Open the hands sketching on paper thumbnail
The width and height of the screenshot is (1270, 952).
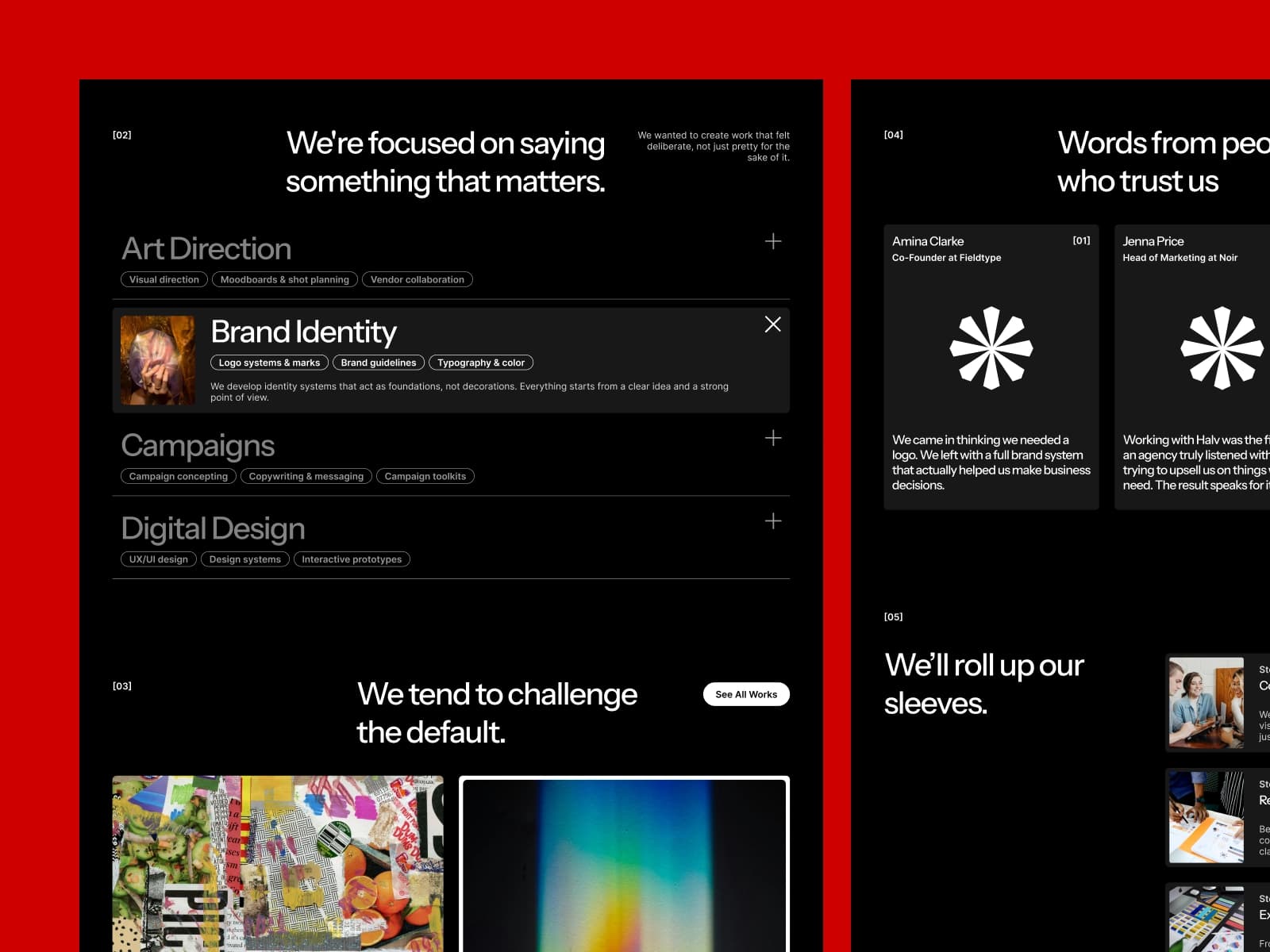tap(1206, 817)
